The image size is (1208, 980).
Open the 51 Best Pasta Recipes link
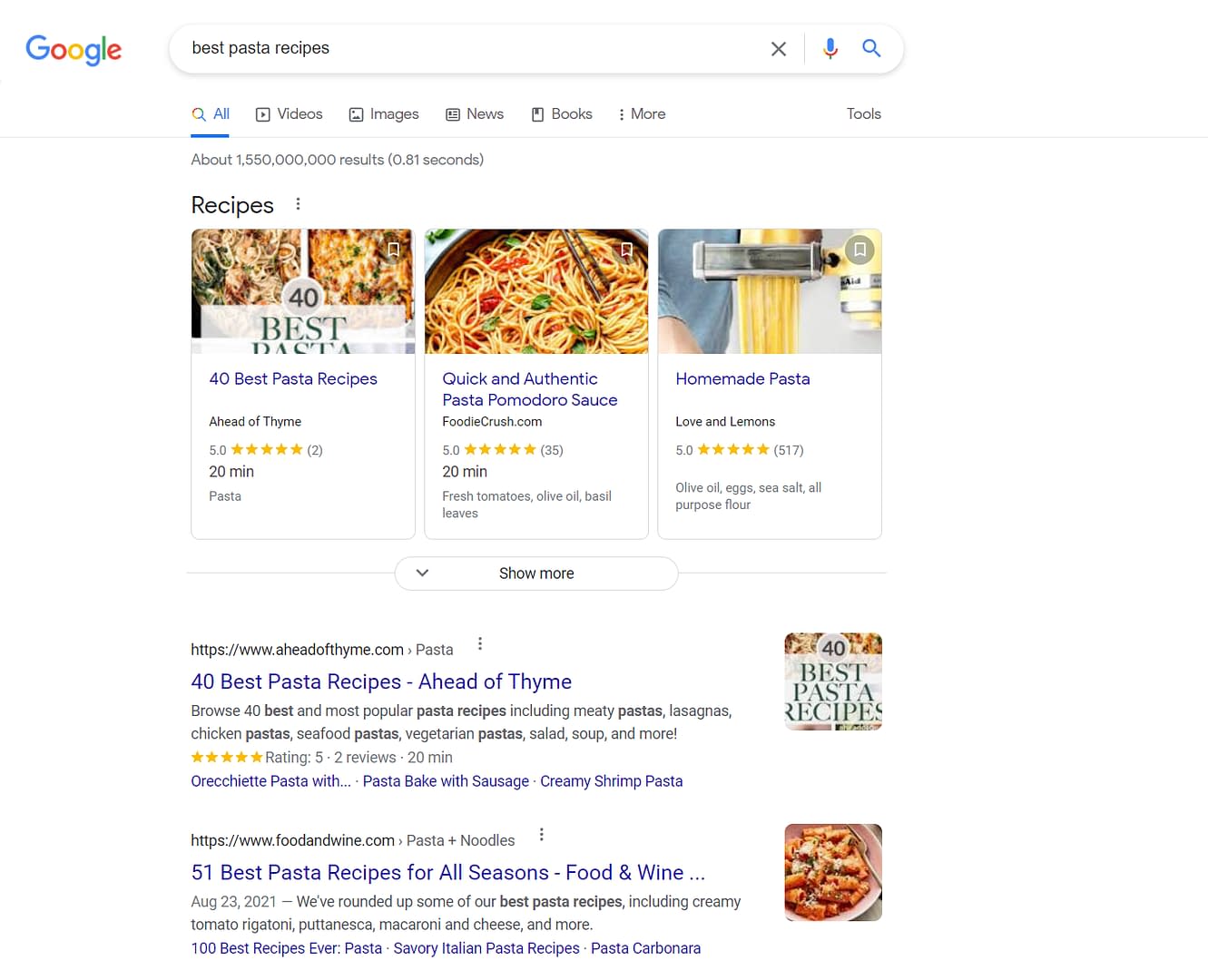click(447, 872)
